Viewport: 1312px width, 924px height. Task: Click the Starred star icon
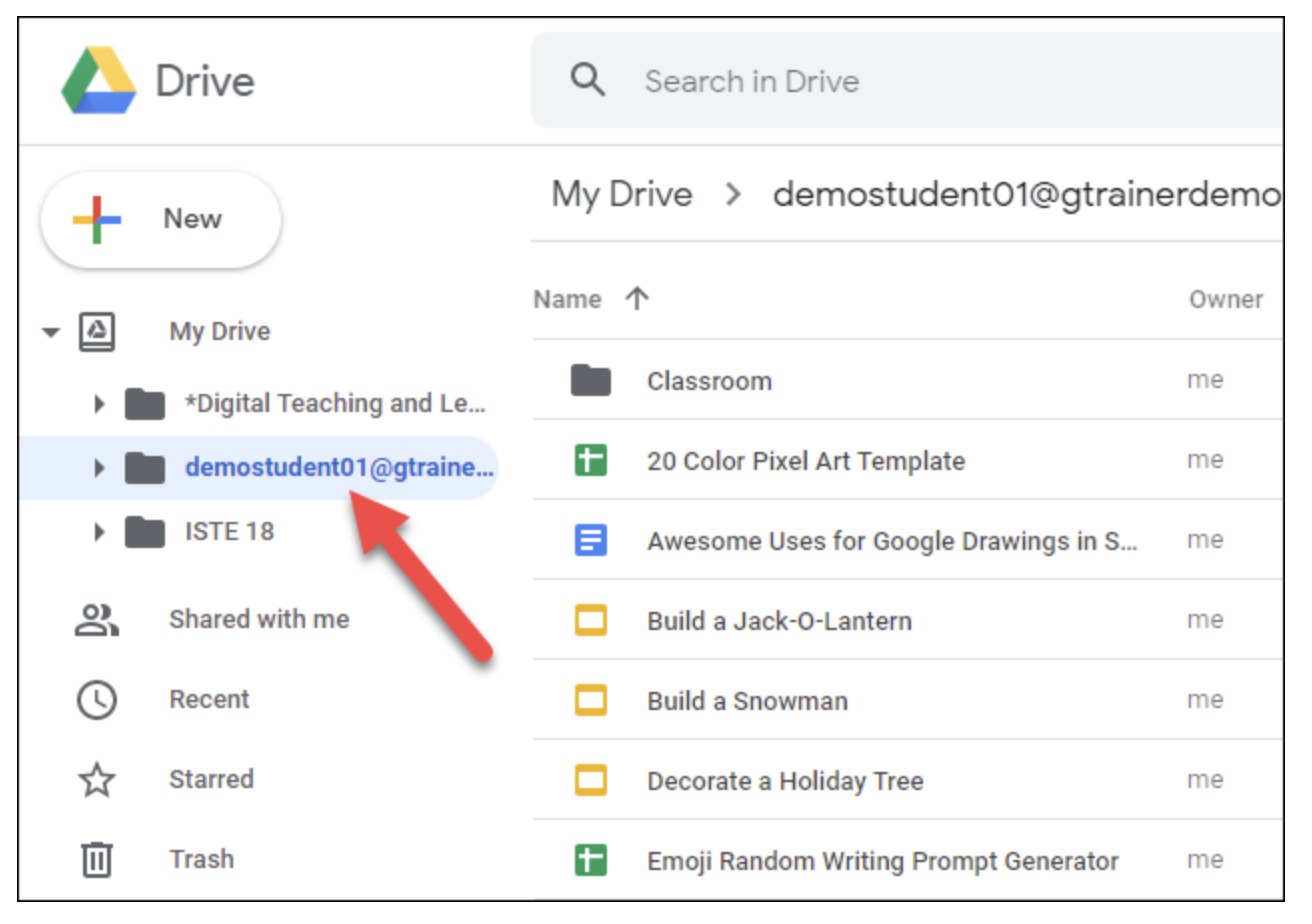click(97, 780)
